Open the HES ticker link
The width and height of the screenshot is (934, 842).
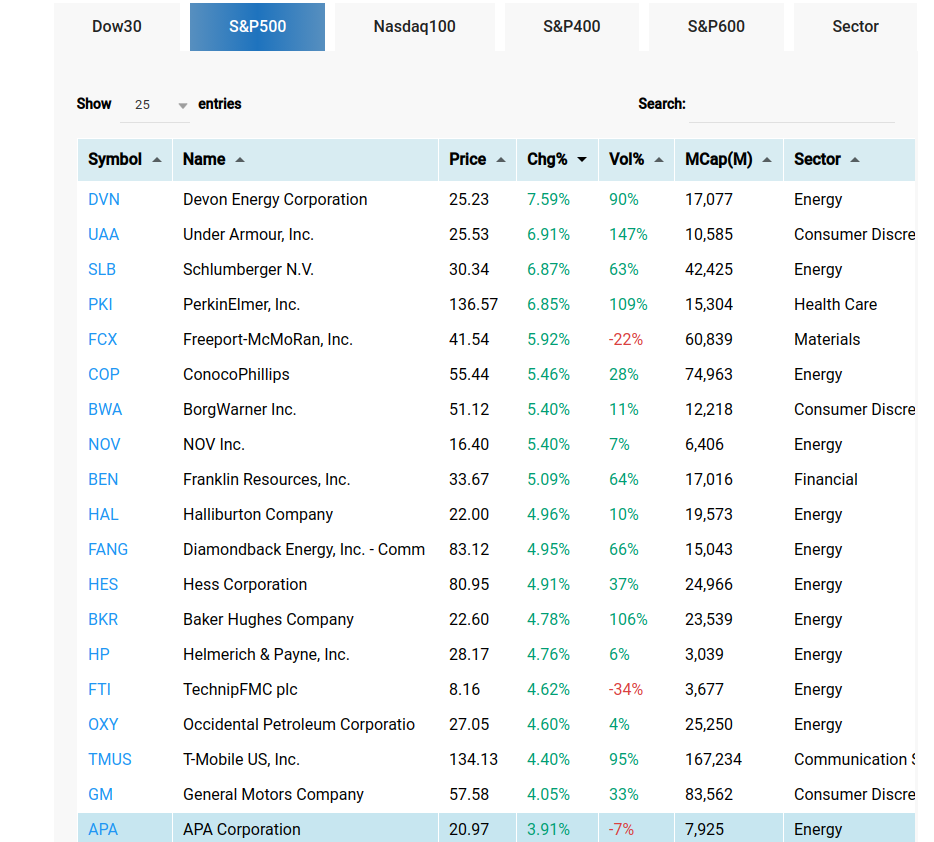pyautogui.click(x=103, y=585)
